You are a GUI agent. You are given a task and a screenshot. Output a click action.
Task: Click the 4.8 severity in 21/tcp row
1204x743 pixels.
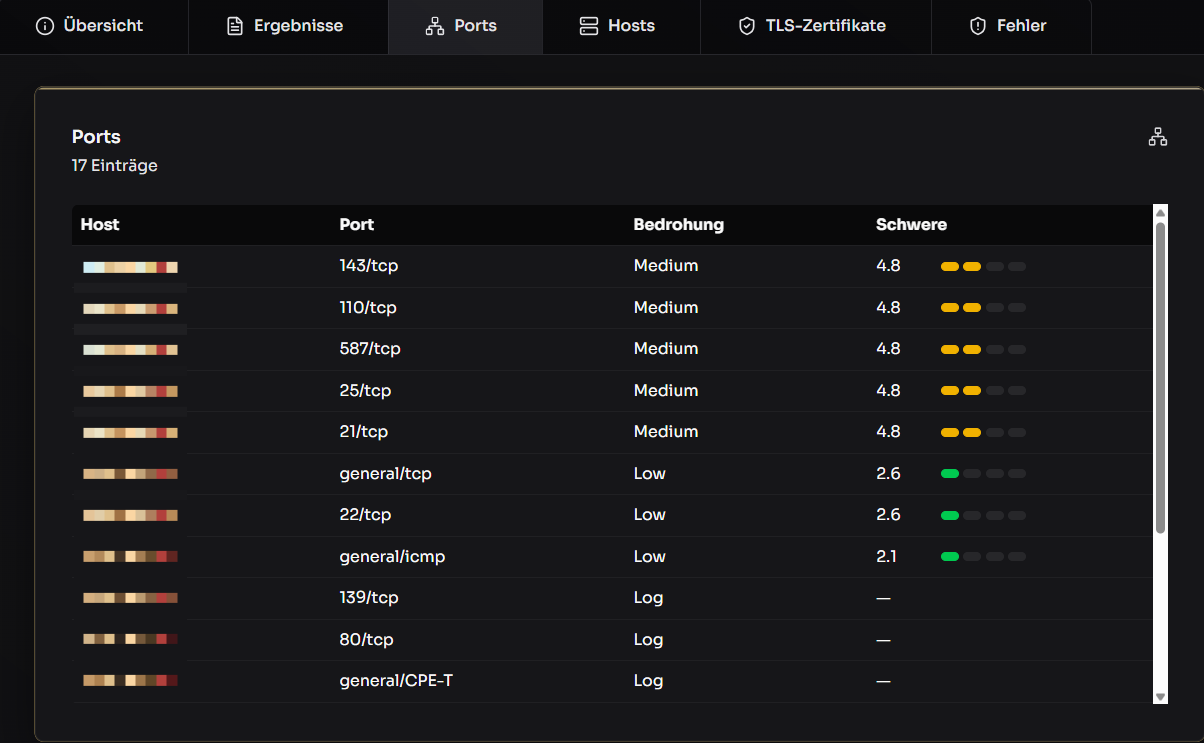(x=888, y=431)
